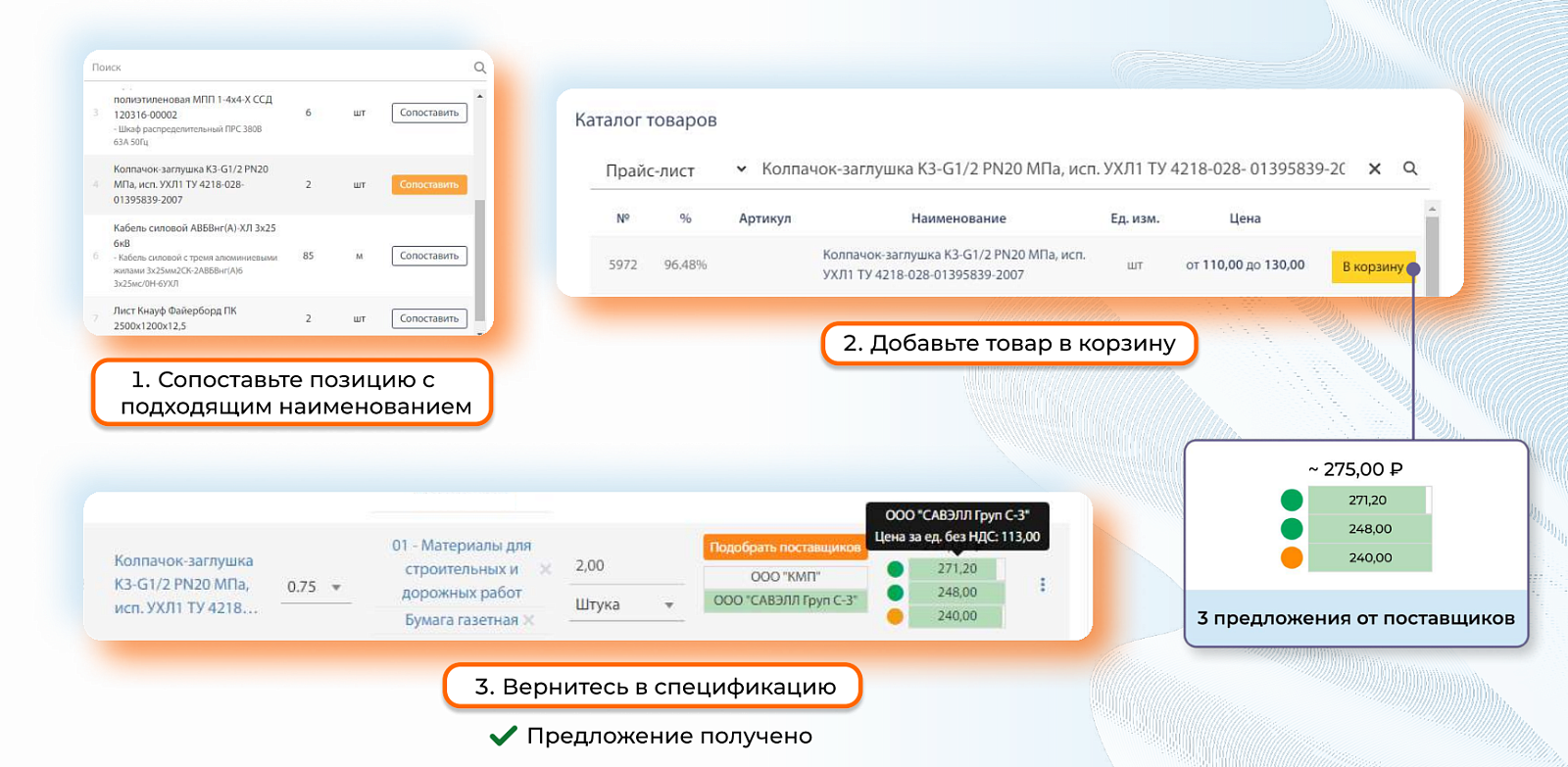Click orange Сопоставить button for Колпачок-заглушка row
Viewport: 1568px width, 767px height.
(429, 184)
